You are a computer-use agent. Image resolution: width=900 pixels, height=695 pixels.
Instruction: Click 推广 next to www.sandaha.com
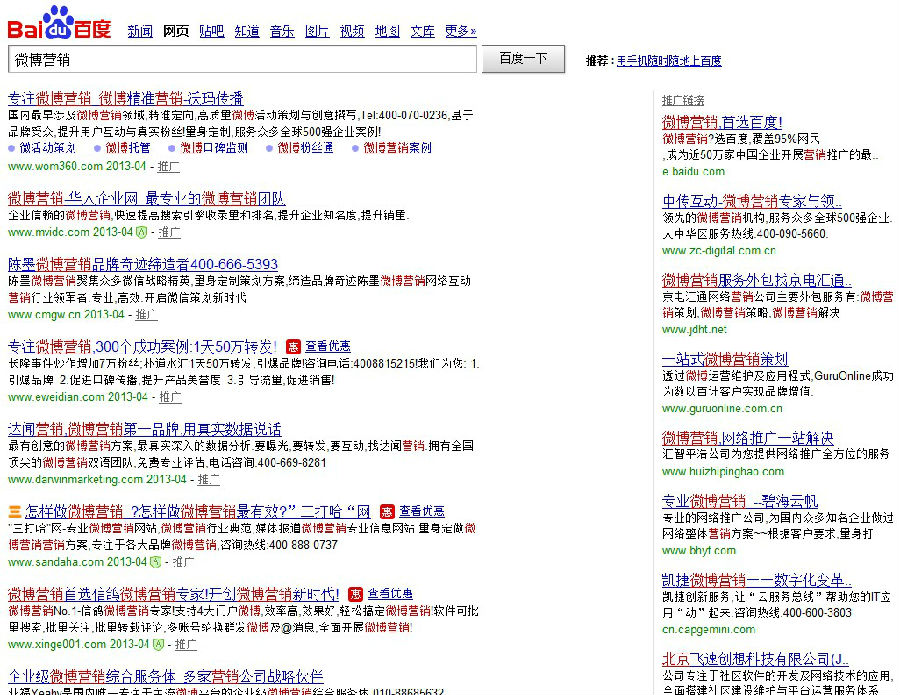(183, 562)
